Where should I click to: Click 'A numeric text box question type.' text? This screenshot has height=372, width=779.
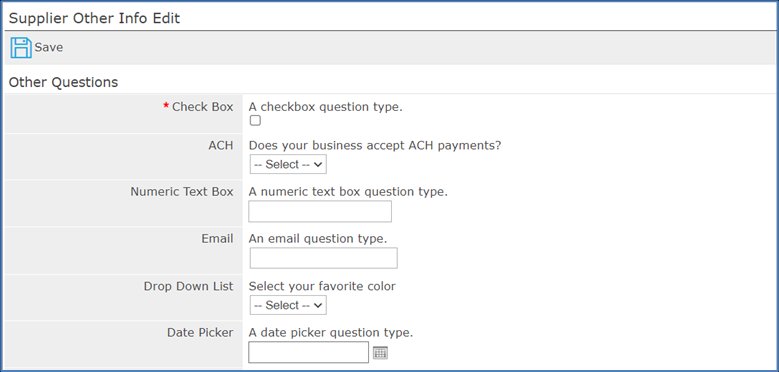(348, 192)
